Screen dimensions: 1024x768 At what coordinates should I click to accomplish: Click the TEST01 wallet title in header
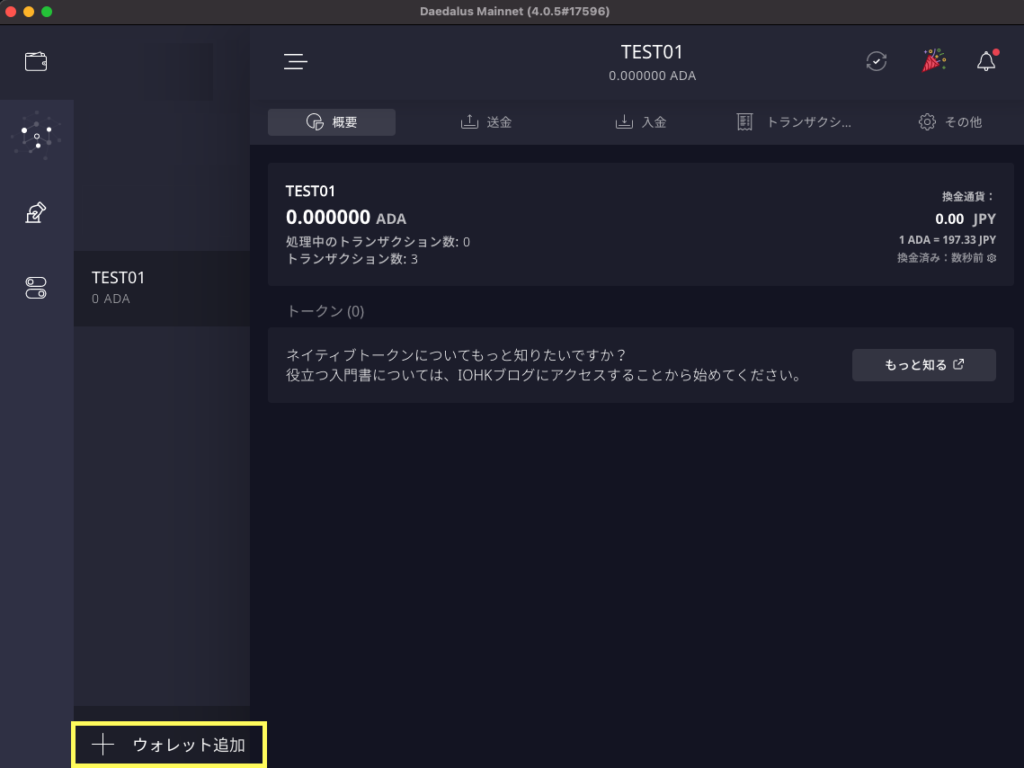(x=651, y=53)
